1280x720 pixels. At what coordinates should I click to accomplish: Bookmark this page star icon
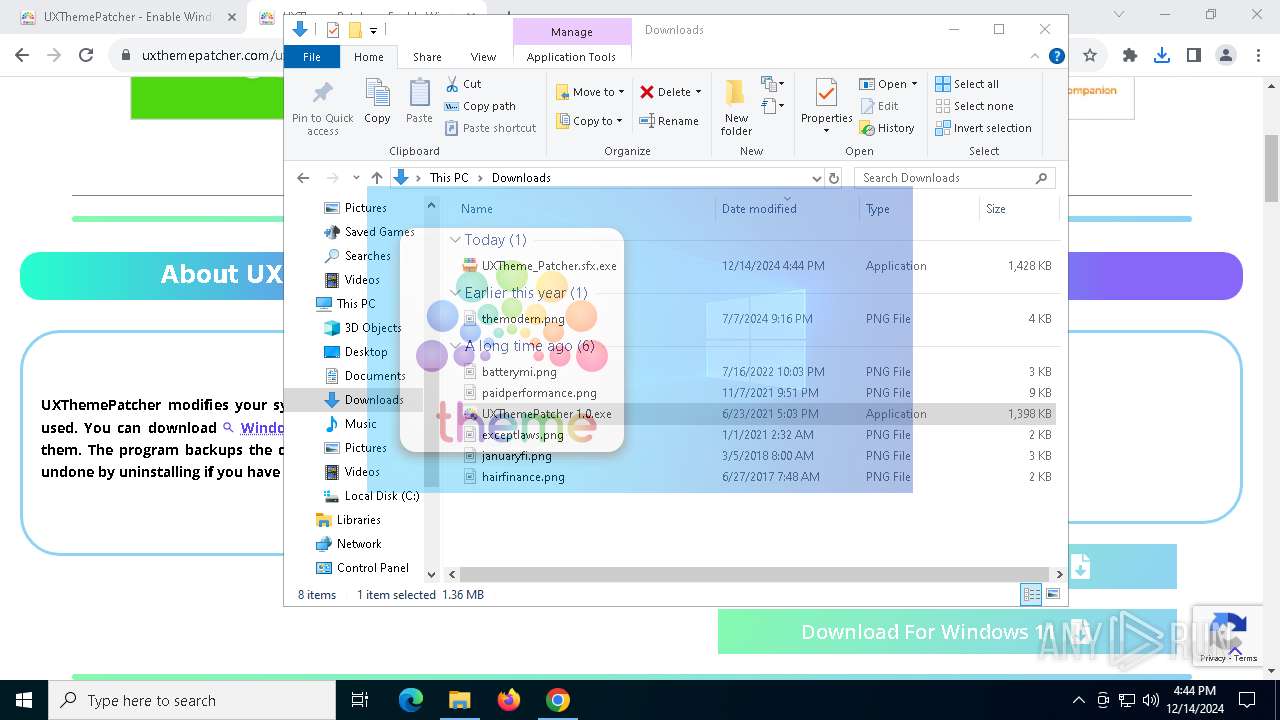1090,56
